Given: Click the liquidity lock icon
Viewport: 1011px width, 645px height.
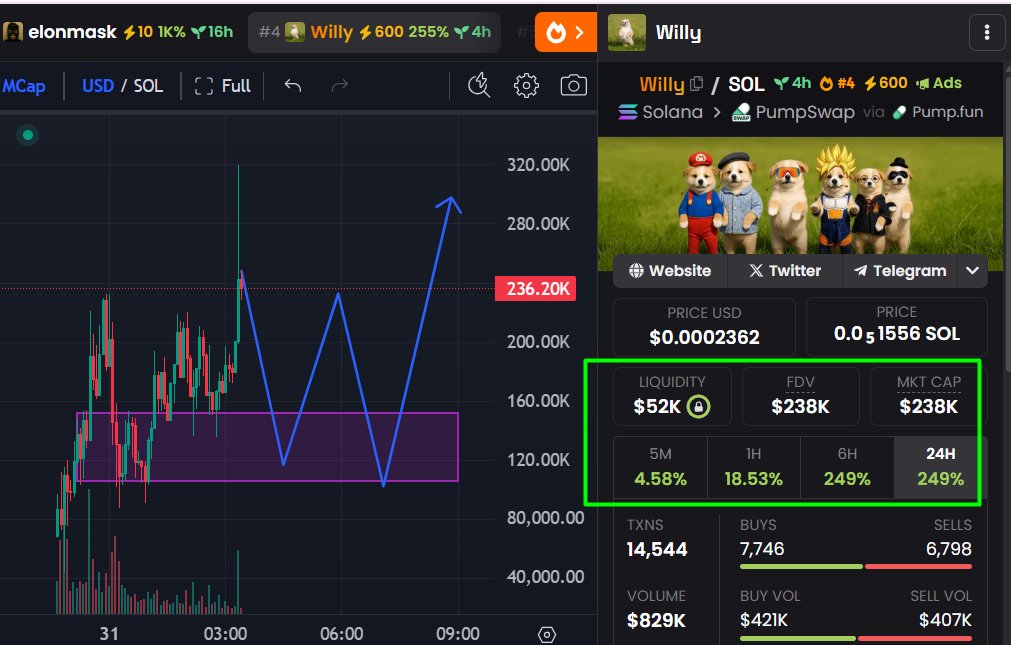Looking at the screenshot, I should tap(698, 406).
